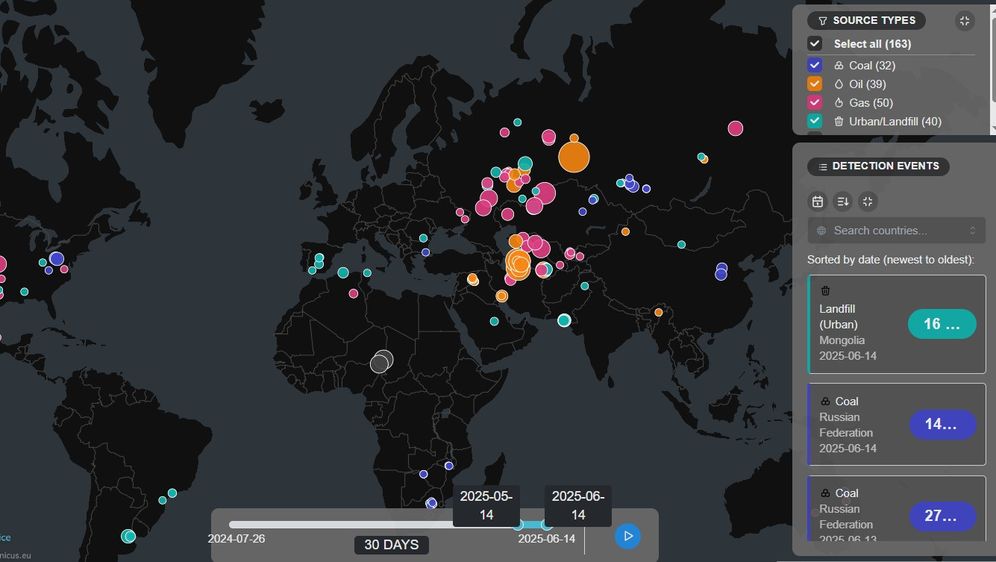Viewport: 996px width, 562px height.
Task: Click the blue coal marker in eastern China
Action: 721,274
